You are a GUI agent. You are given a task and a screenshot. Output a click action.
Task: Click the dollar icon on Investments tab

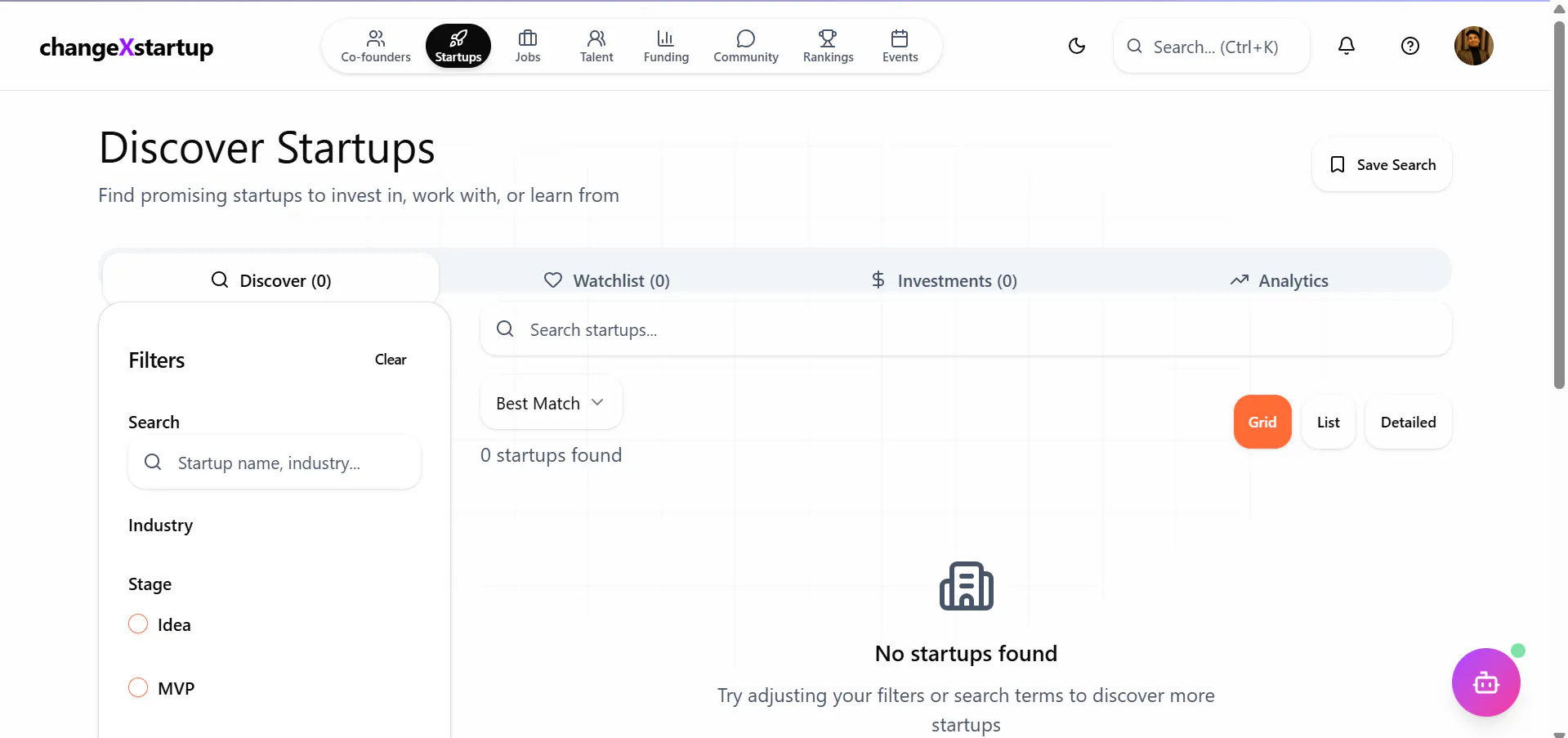pos(878,280)
